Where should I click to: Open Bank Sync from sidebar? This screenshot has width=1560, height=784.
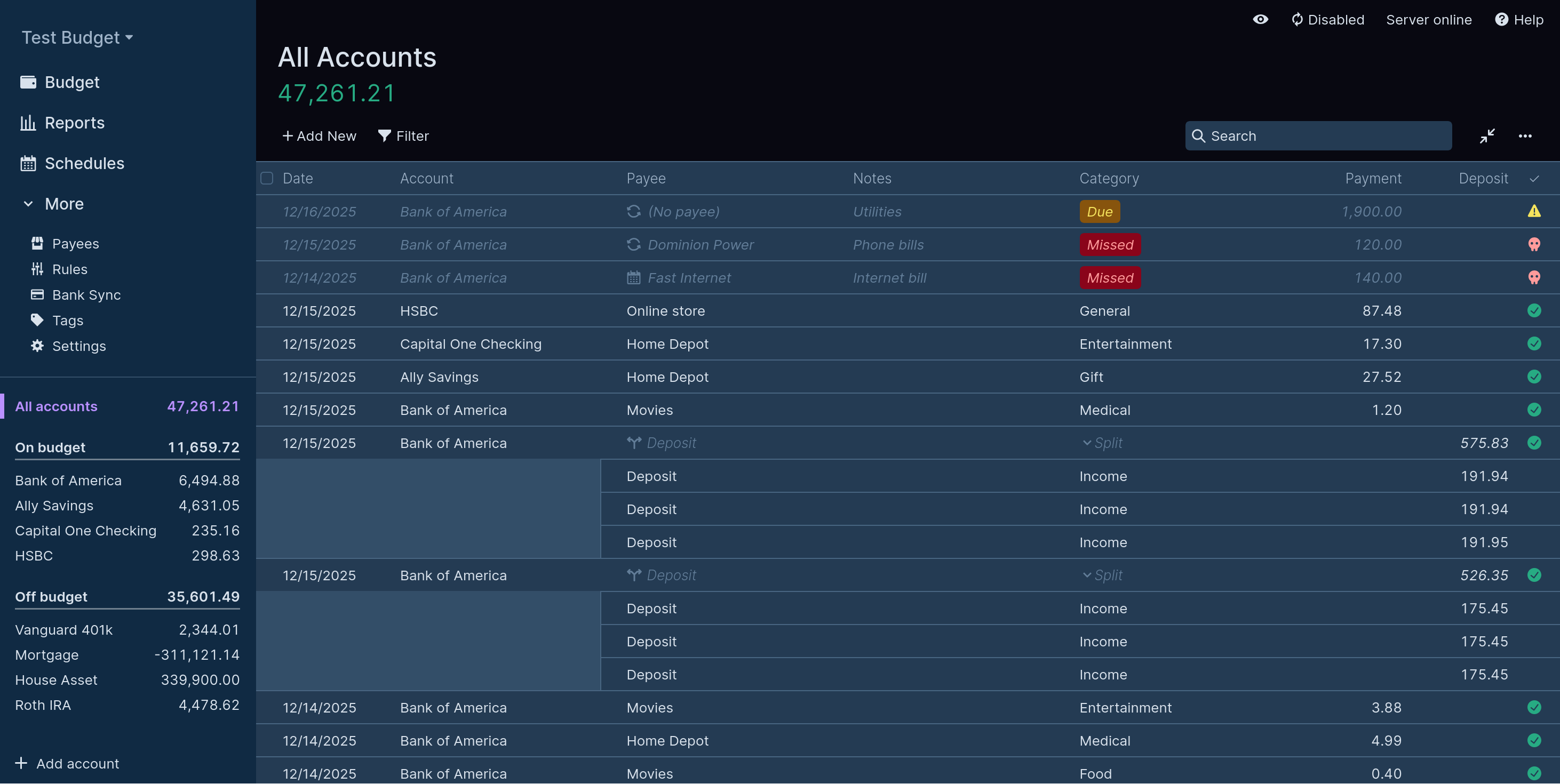pyautogui.click(x=86, y=295)
